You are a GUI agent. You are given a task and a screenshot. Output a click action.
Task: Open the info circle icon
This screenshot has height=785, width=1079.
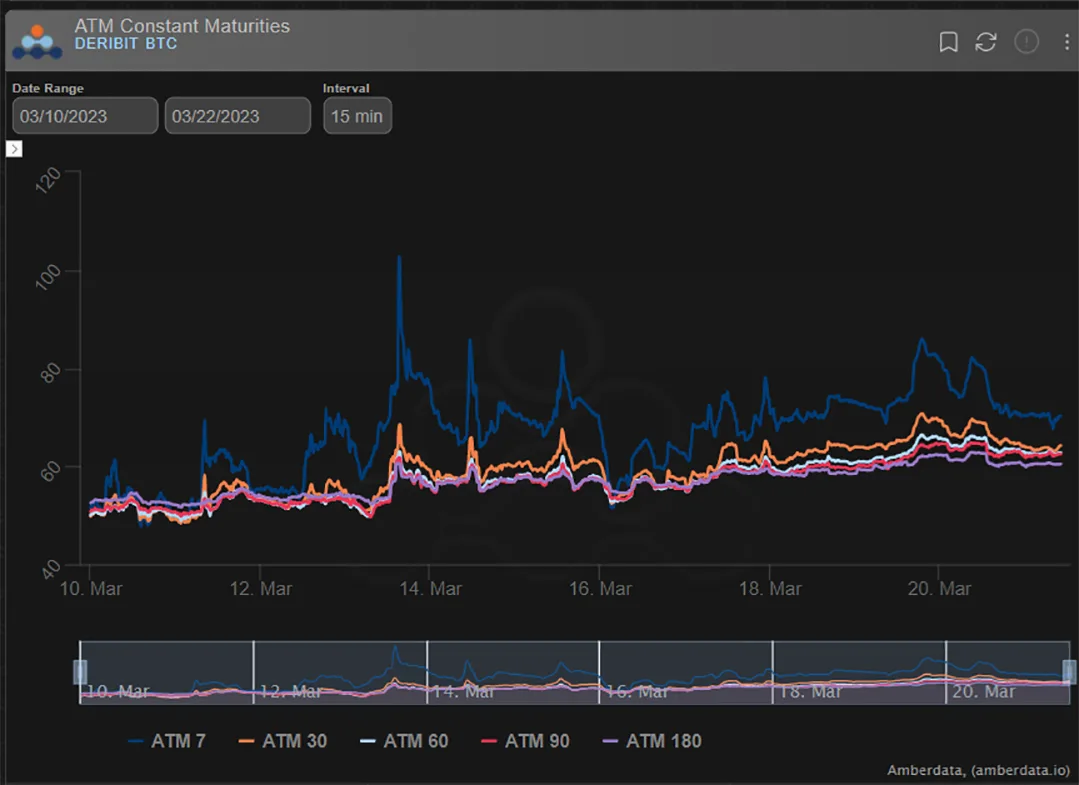[1026, 42]
